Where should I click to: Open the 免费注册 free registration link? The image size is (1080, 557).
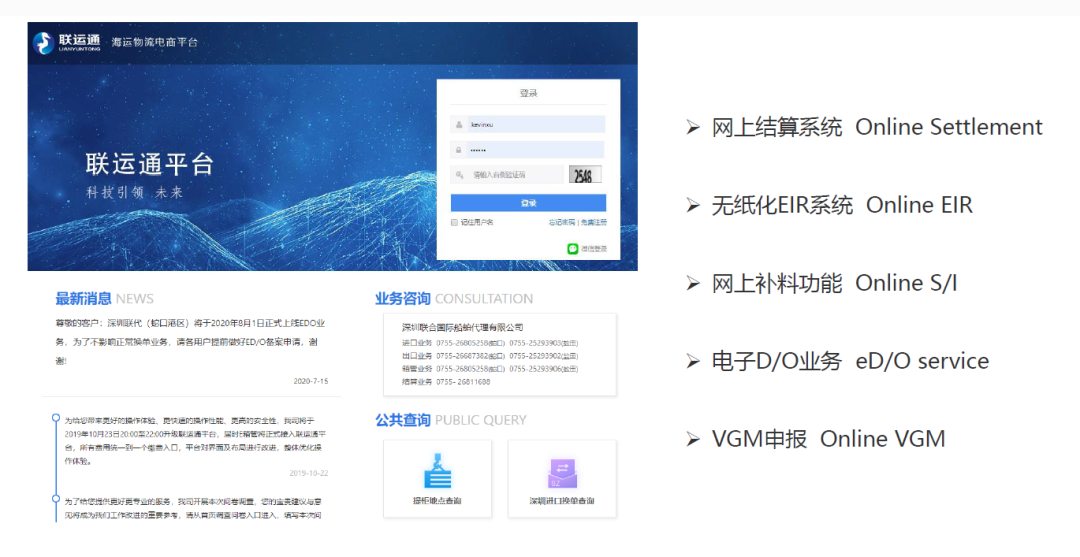click(594, 222)
